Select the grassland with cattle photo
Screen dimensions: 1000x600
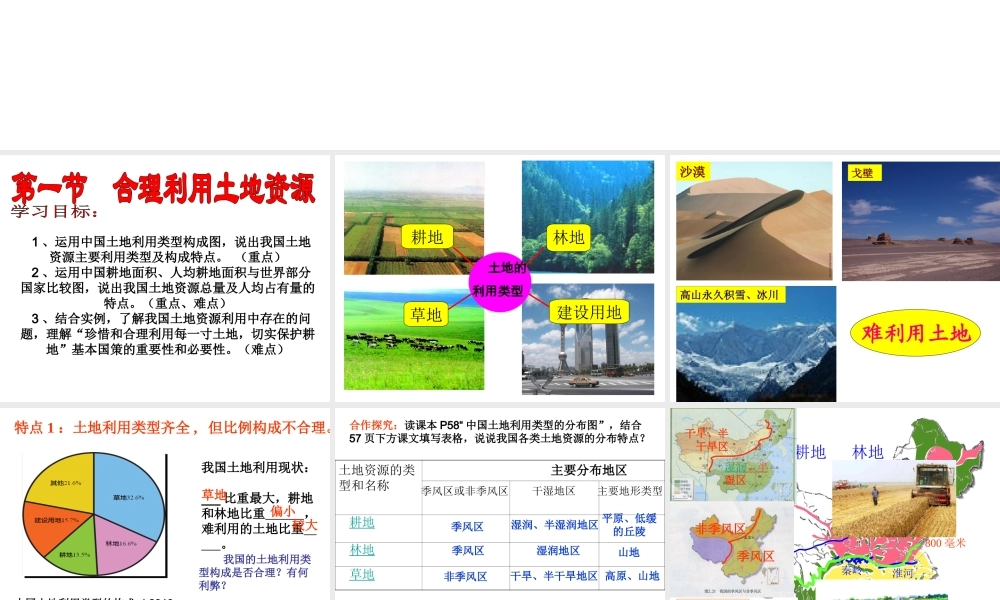tap(414, 340)
